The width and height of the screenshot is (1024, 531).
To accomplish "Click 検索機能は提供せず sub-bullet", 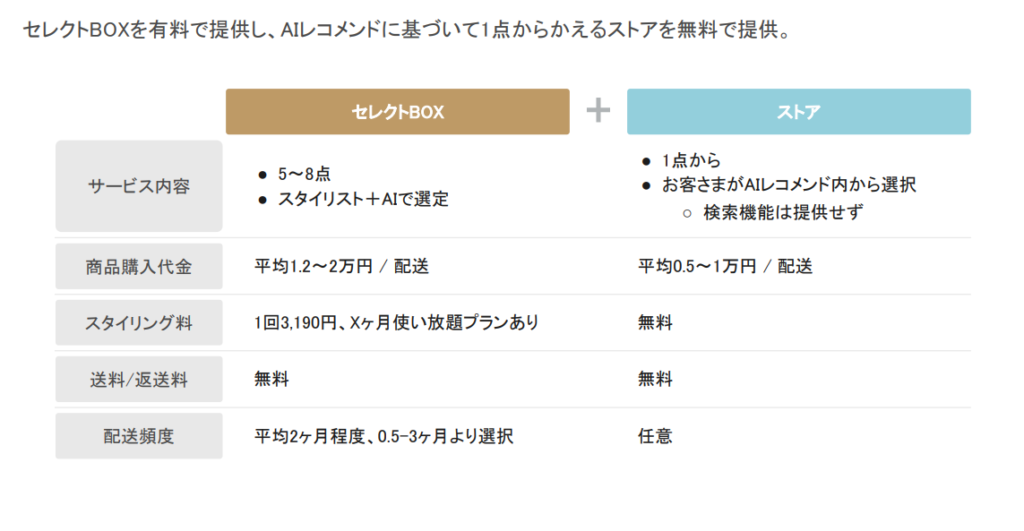I will tap(783, 211).
